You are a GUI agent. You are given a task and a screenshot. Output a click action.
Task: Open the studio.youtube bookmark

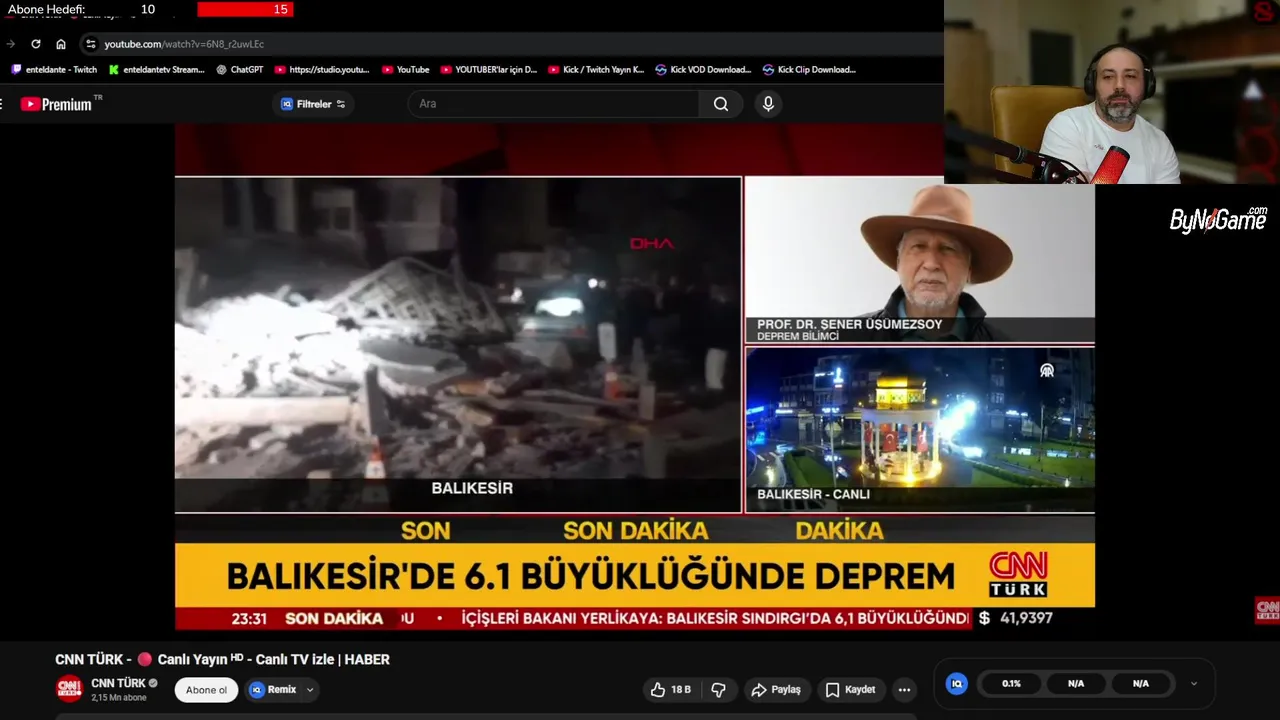tap(322, 70)
